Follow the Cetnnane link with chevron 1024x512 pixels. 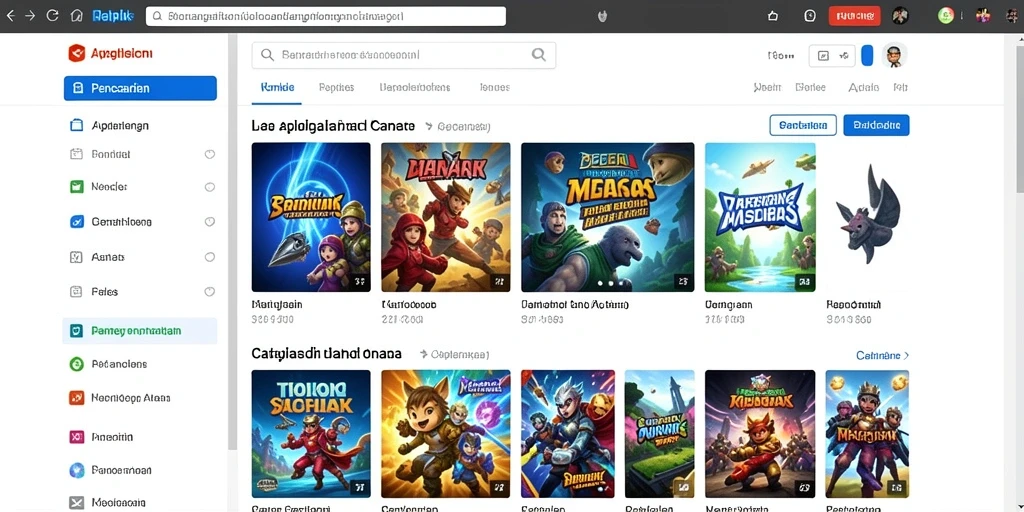[x=882, y=355]
